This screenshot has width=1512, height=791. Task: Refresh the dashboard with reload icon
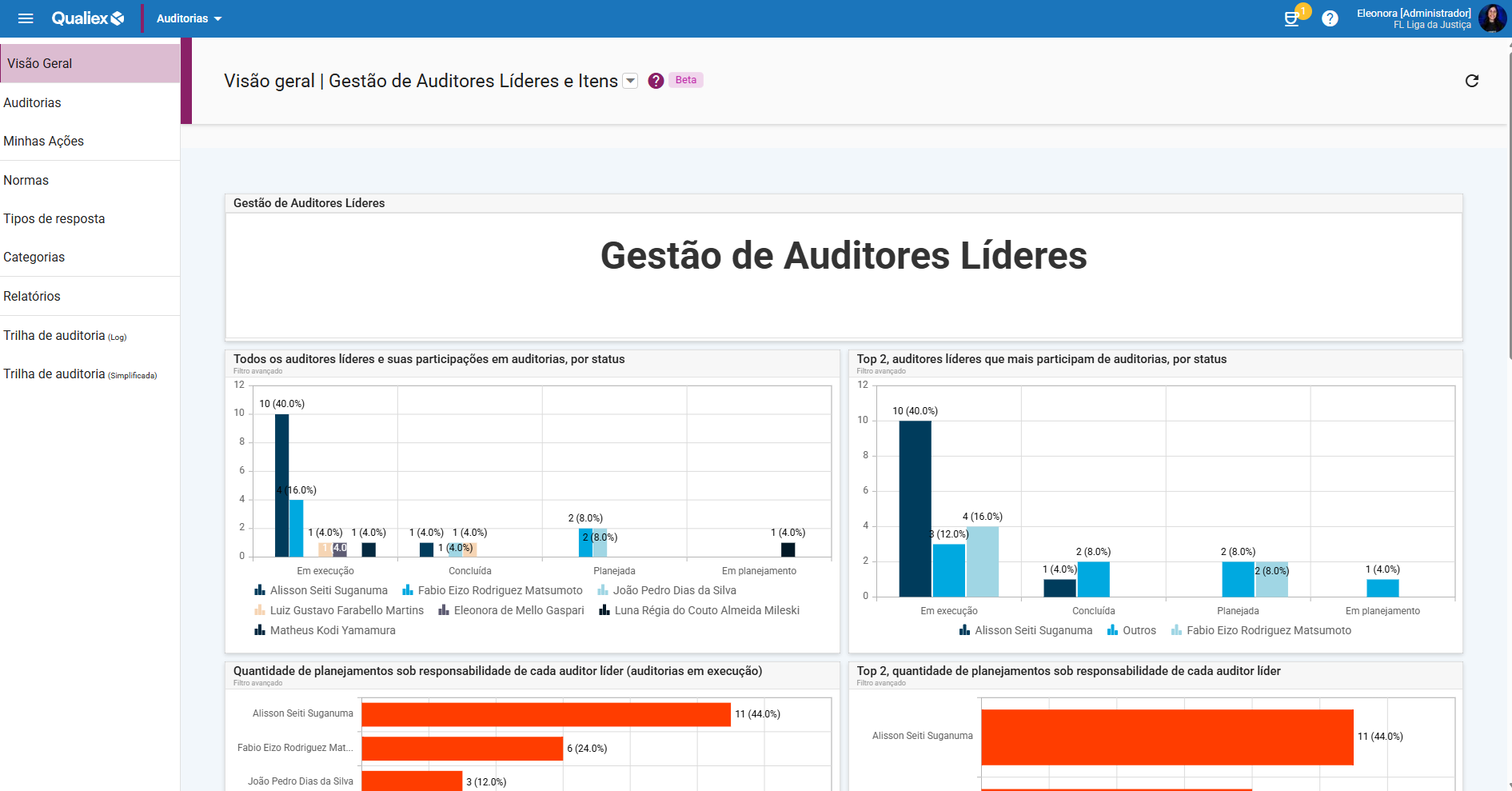[x=1471, y=81]
